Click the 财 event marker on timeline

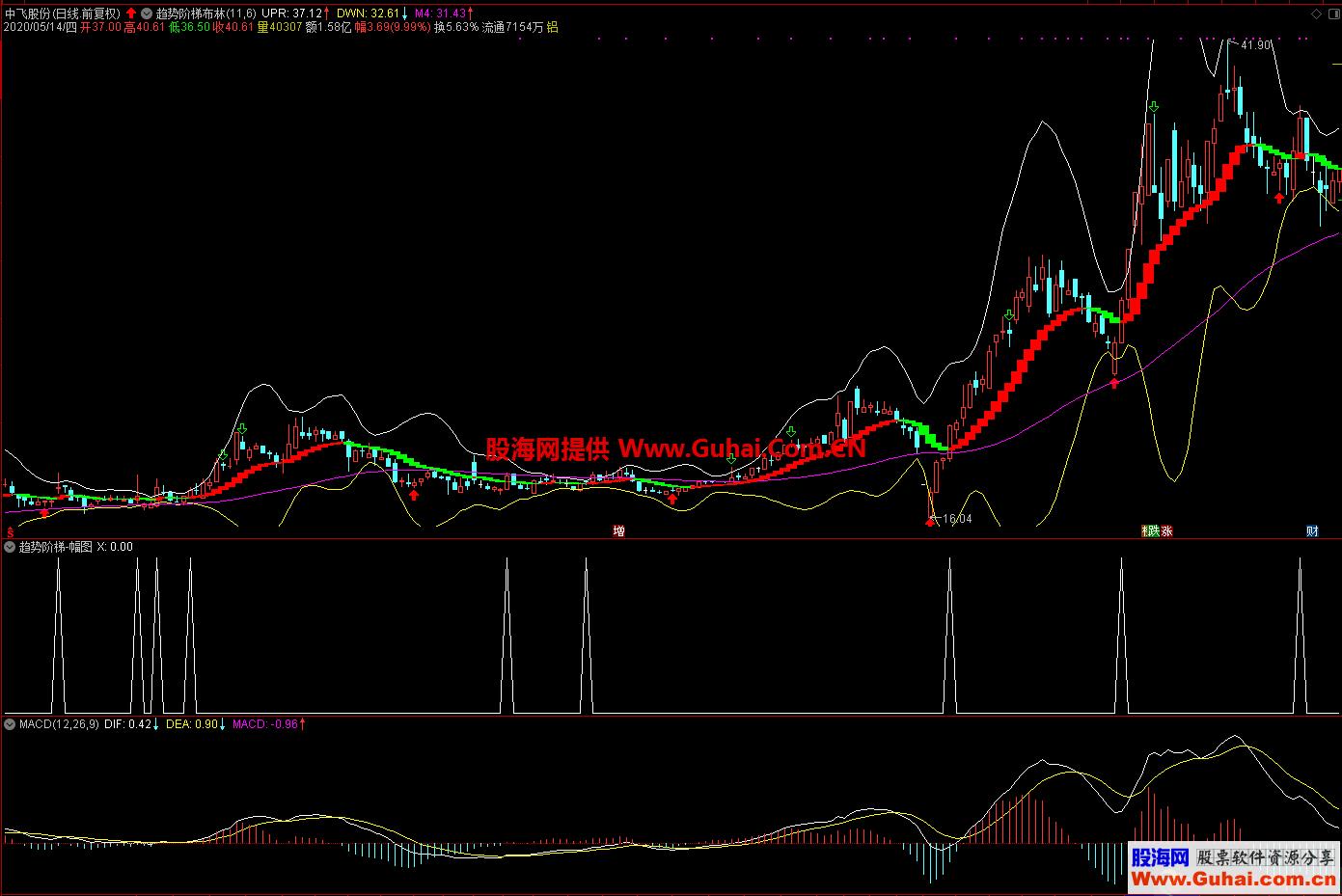(1312, 531)
